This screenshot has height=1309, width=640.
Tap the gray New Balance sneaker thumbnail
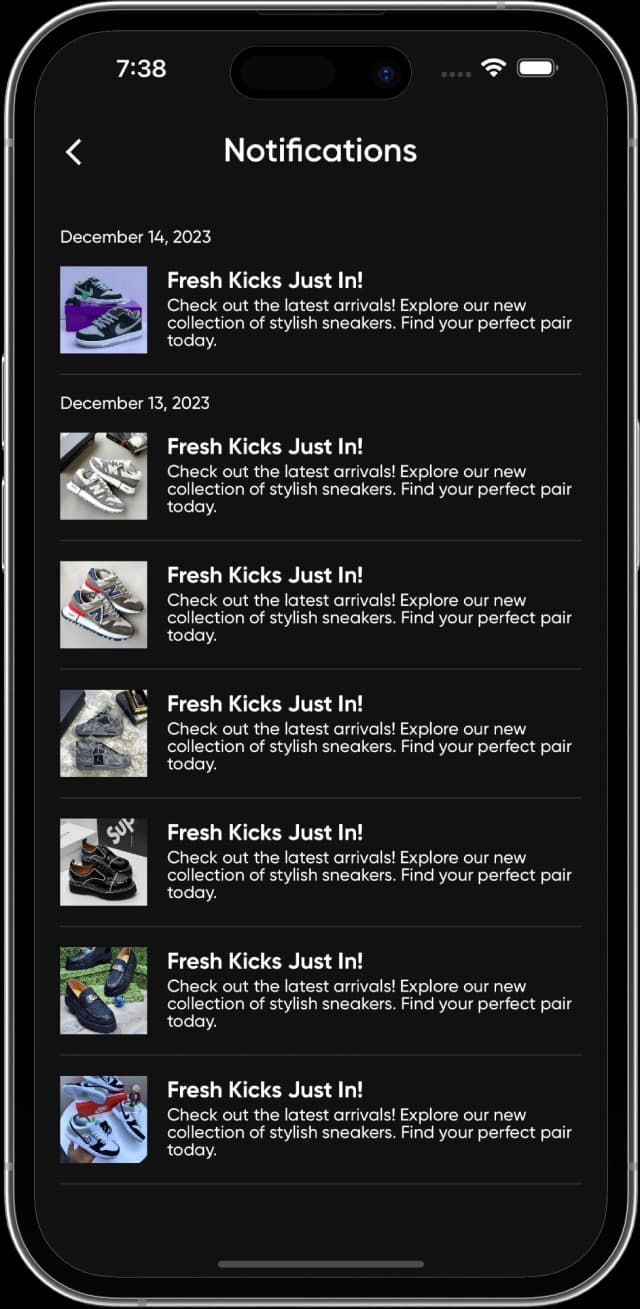(x=103, y=604)
